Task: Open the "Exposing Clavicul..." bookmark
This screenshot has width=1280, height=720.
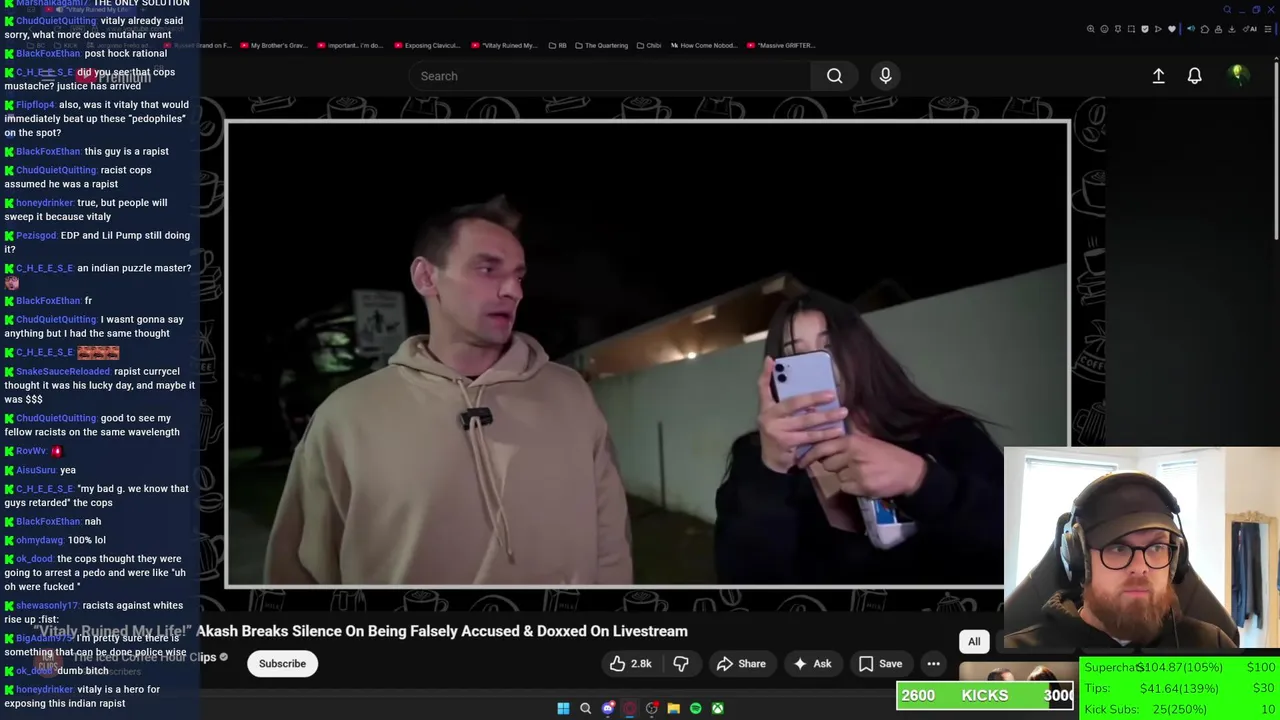Action: click(428, 45)
